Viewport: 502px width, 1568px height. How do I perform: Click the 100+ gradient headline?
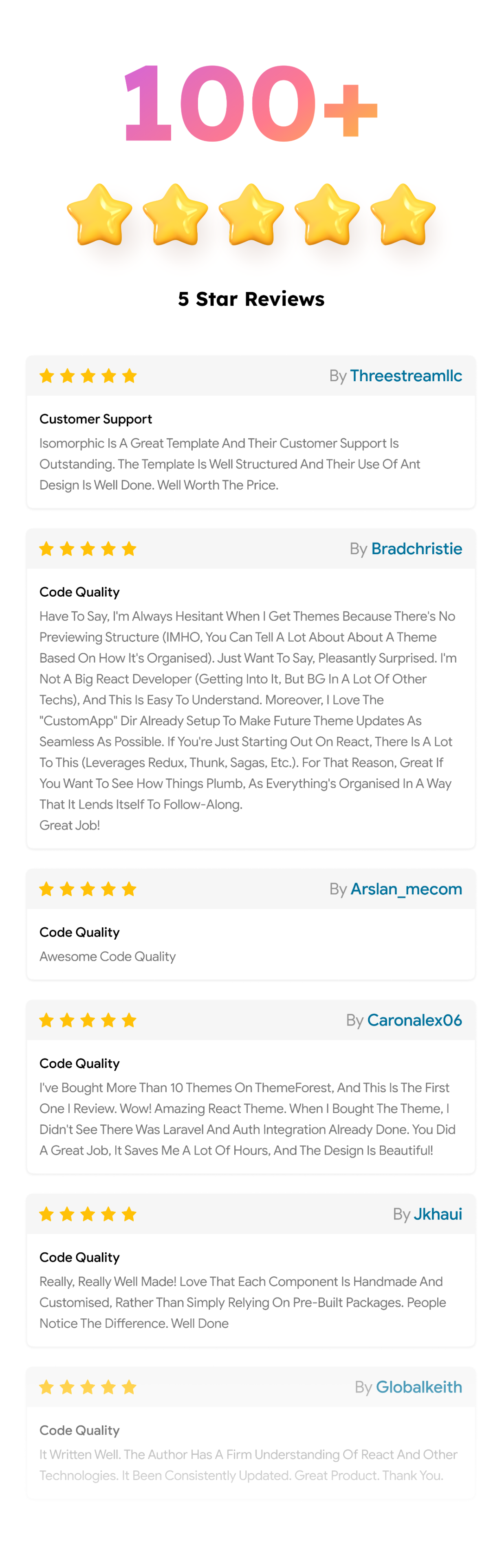tap(251, 102)
